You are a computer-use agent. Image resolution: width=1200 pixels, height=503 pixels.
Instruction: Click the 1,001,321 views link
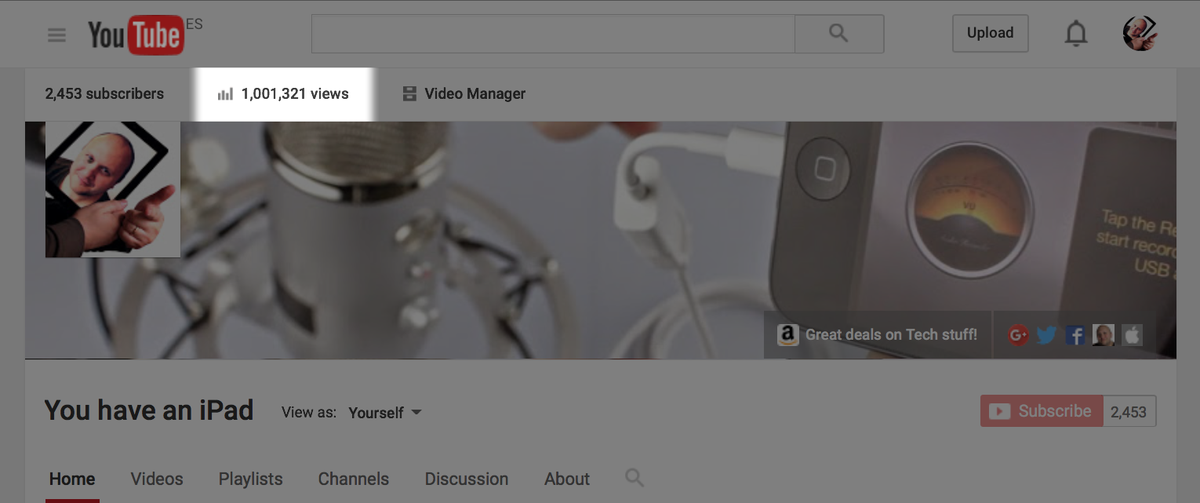pyautogui.click(x=294, y=93)
